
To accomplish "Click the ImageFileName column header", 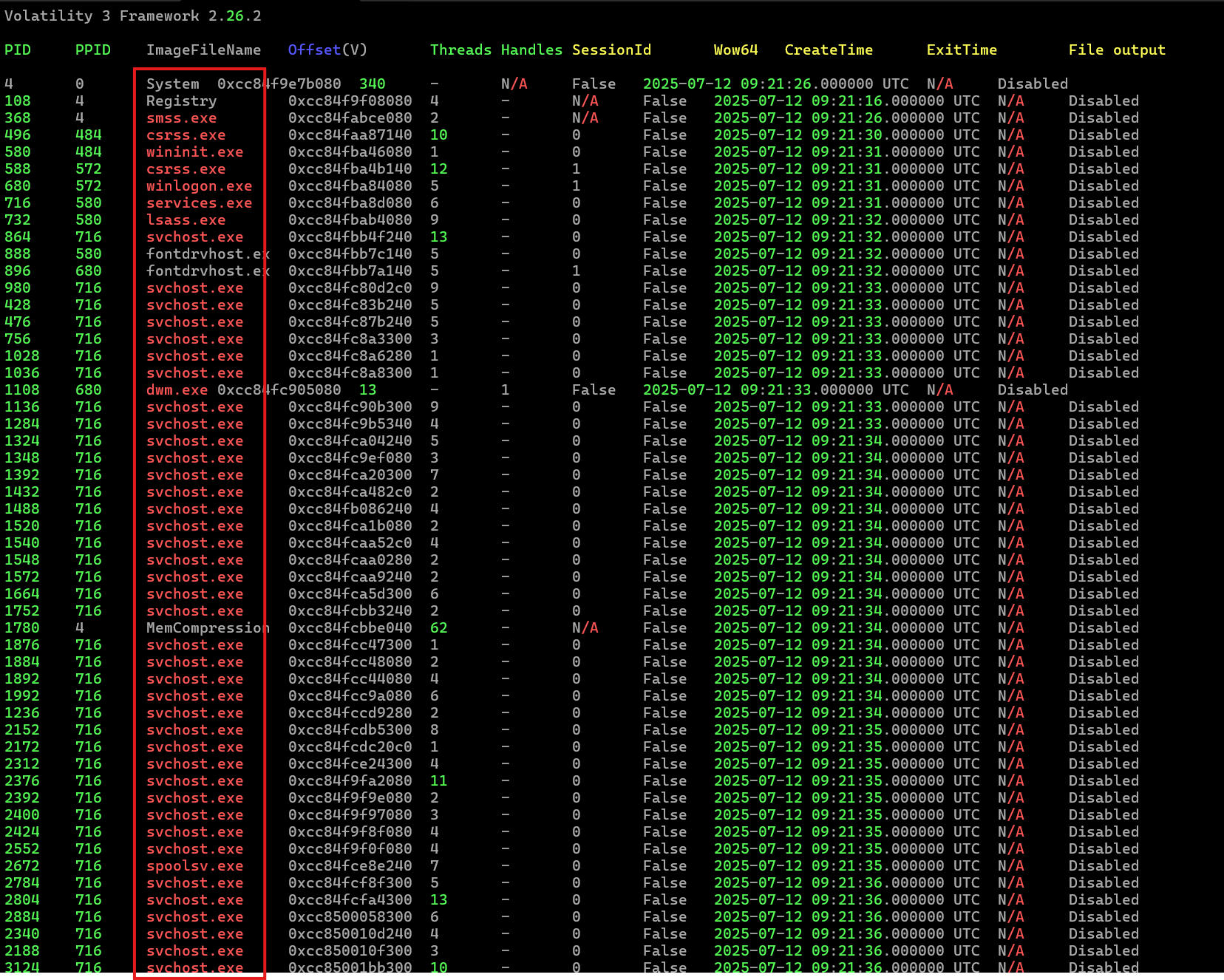I will (x=203, y=50).
